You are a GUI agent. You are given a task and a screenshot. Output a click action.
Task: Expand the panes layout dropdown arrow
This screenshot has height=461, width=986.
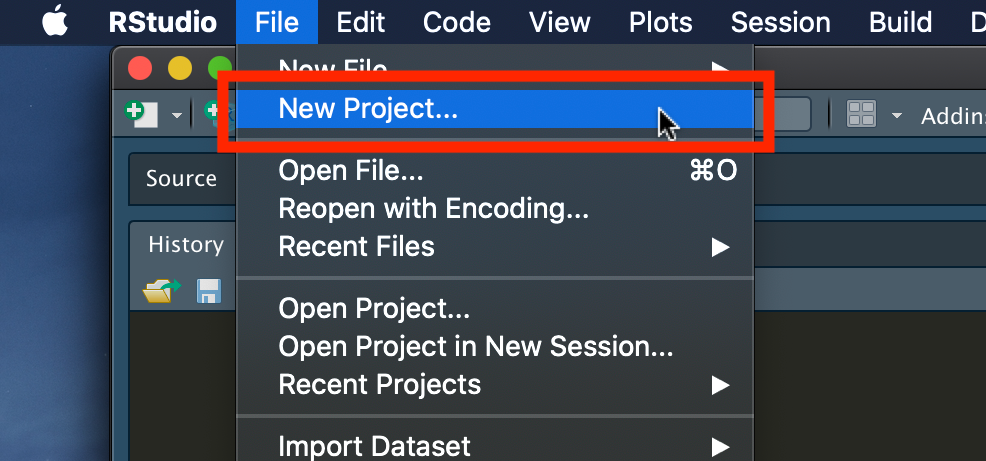click(x=897, y=116)
